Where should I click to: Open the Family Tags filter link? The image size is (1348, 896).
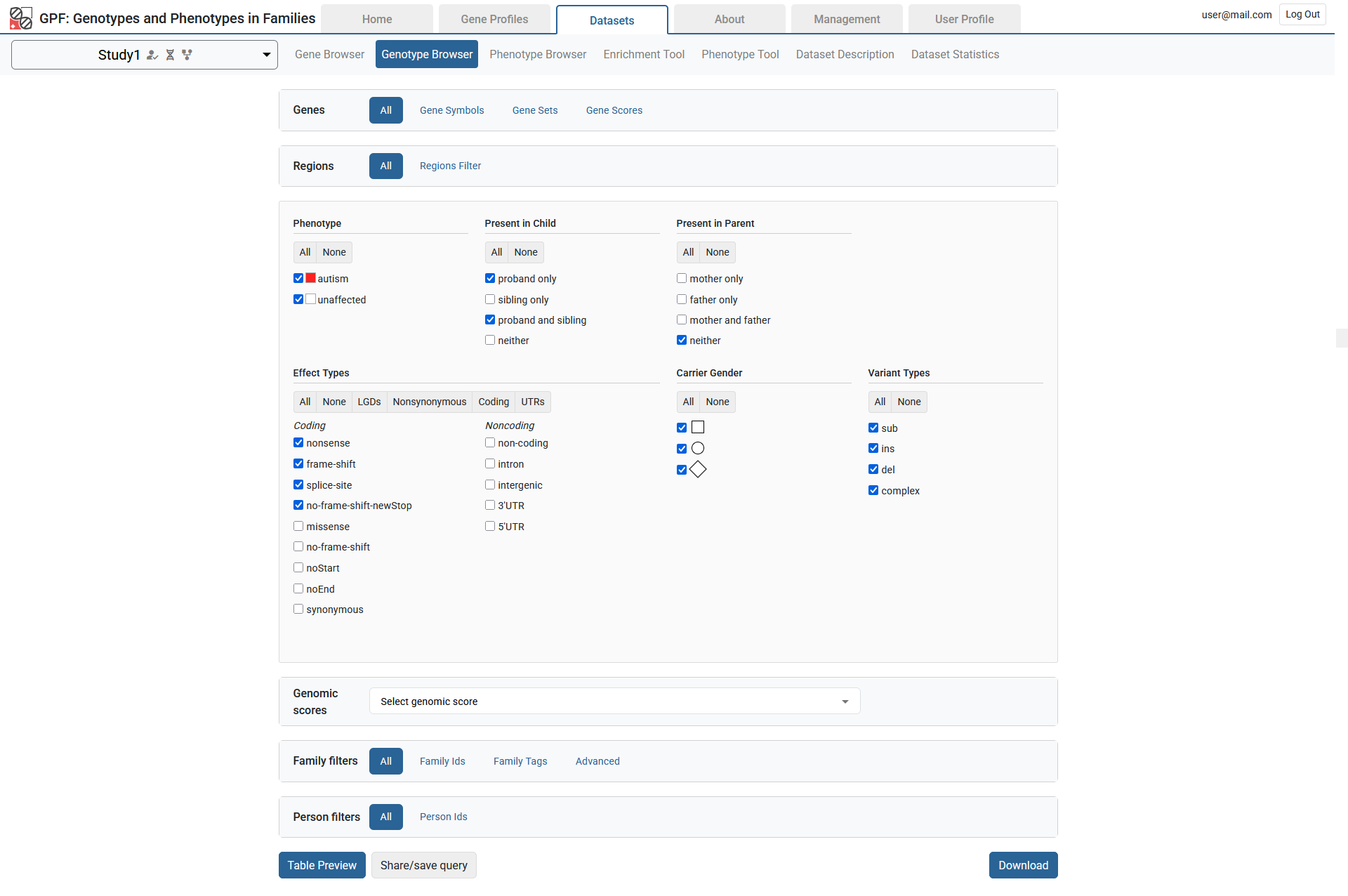pyautogui.click(x=520, y=761)
